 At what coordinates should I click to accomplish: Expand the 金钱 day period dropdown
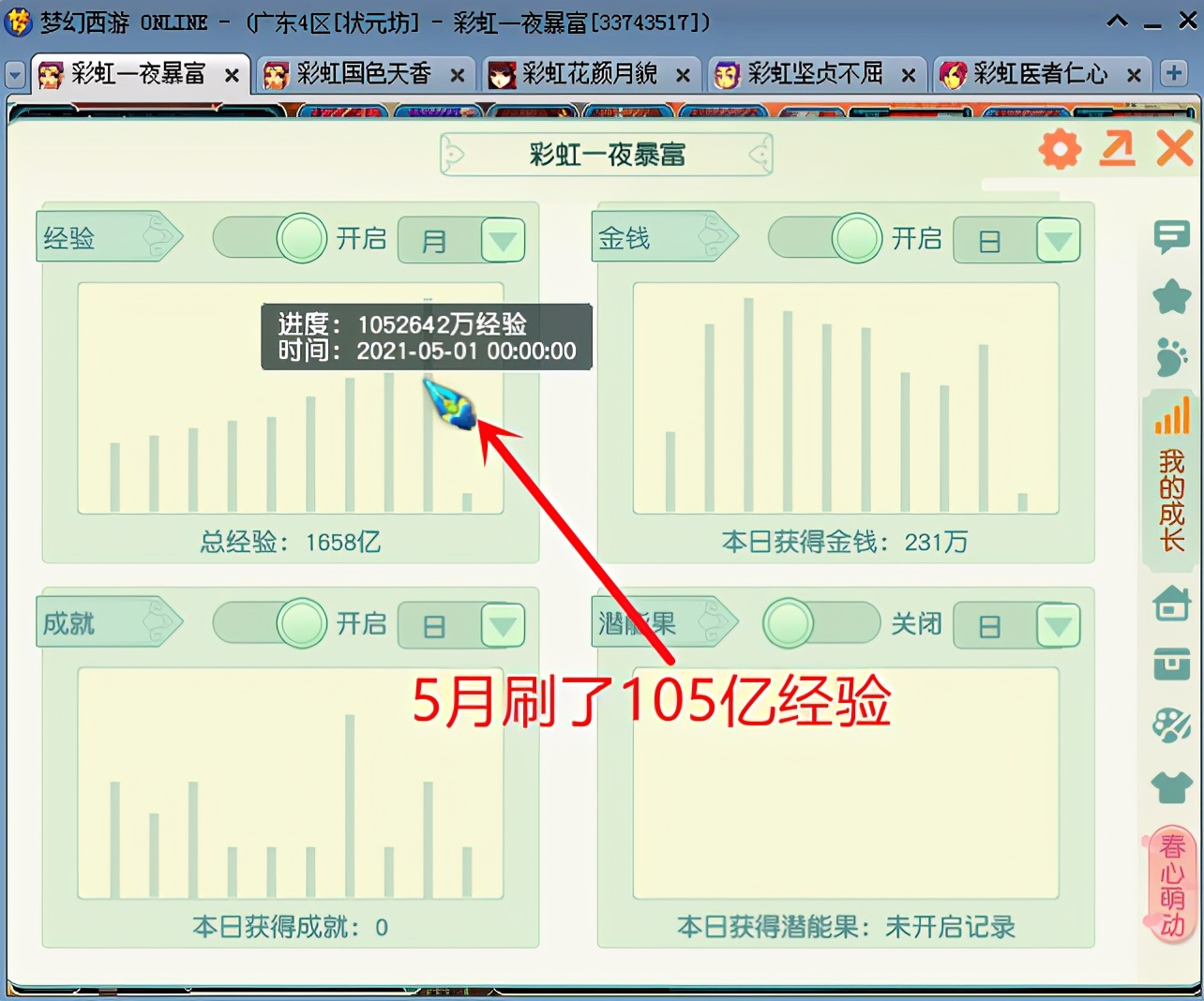(x=1060, y=240)
